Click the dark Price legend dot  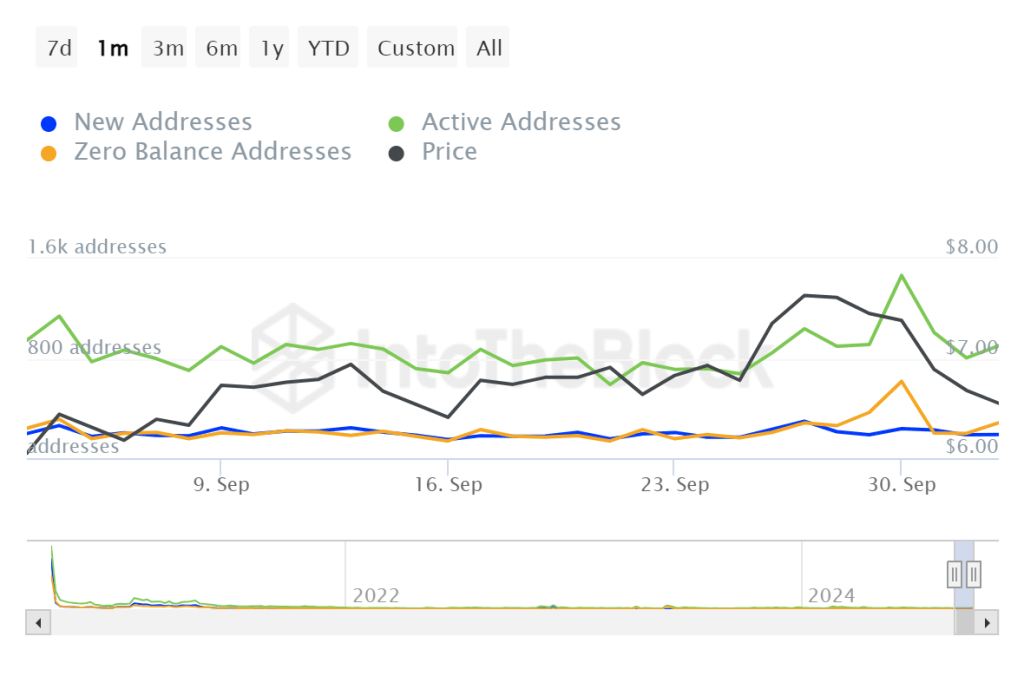pyautogui.click(x=396, y=153)
